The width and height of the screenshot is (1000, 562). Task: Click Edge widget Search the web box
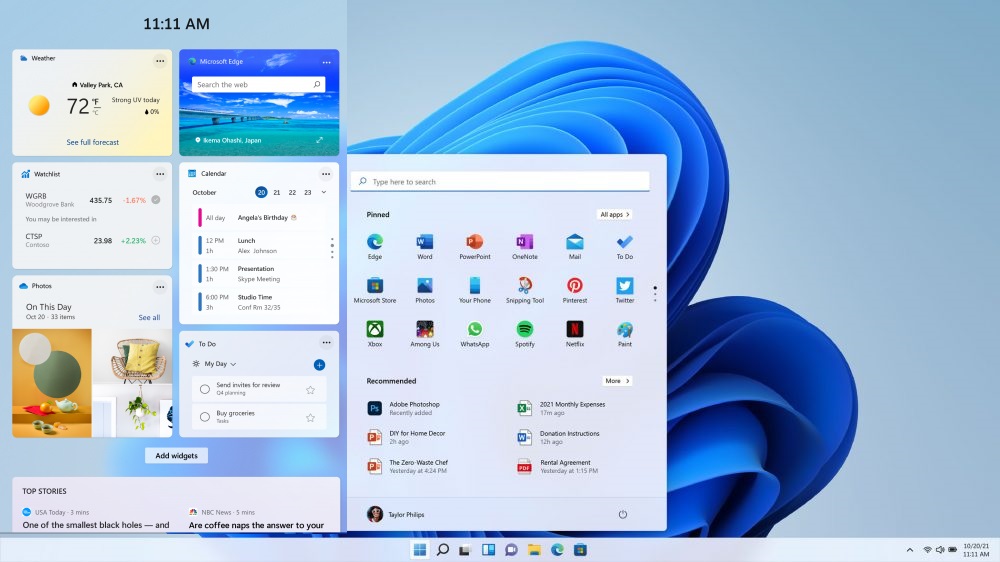click(258, 84)
